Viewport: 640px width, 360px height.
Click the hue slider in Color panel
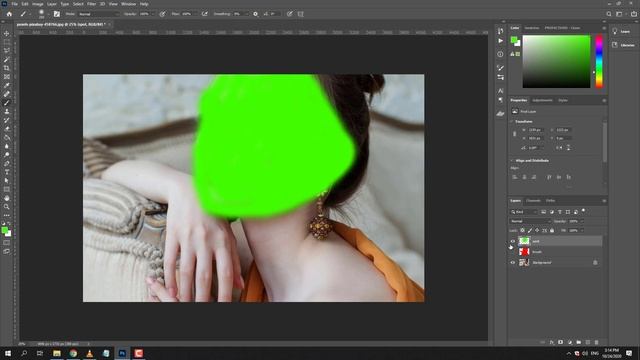pyautogui.click(x=599, y=61)
